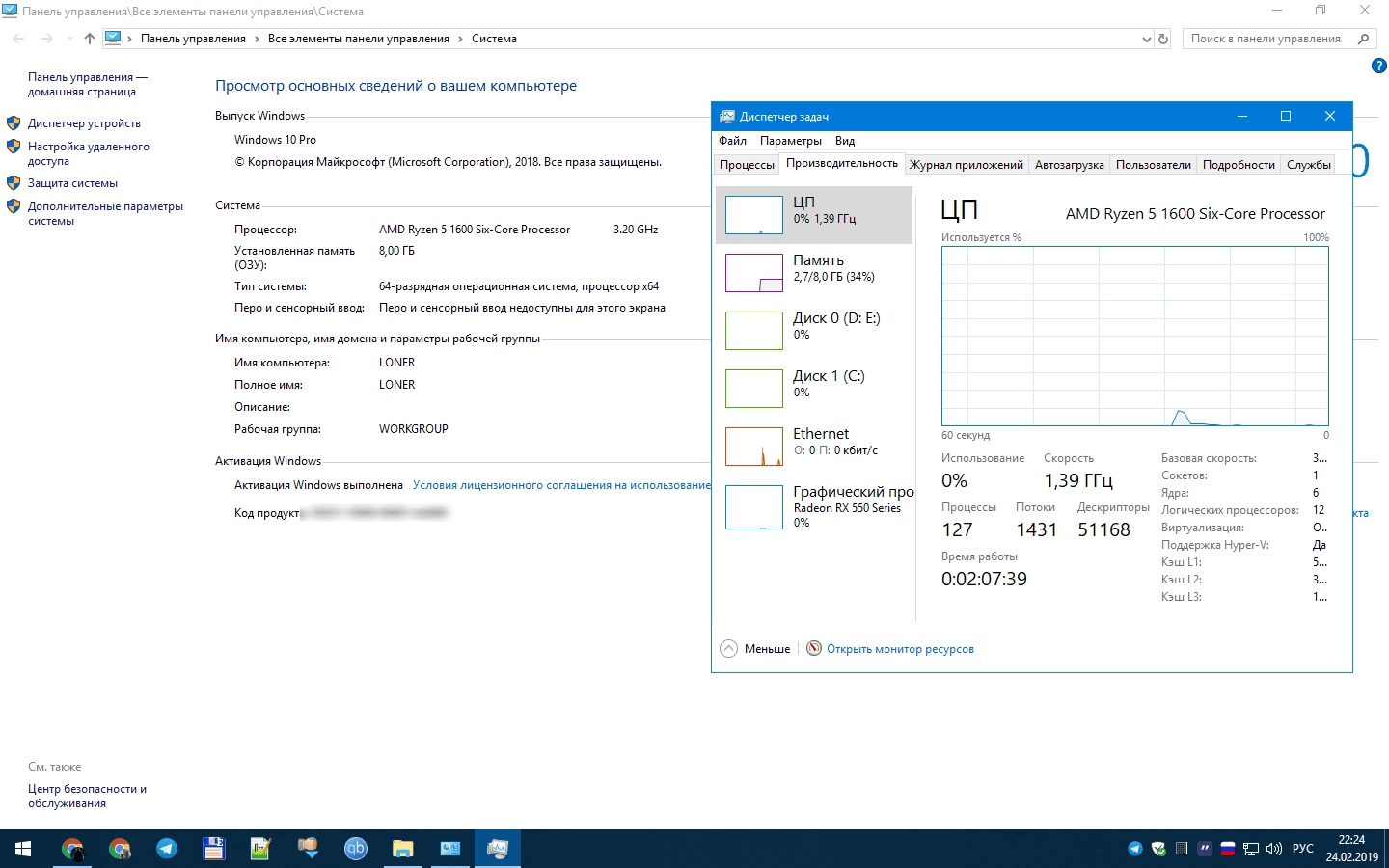Screen dimensions: 1389x868
Task: Click 'Все элементы панели управления' breadcrumb
Action: pyautogui.click(x=359, y=39)
